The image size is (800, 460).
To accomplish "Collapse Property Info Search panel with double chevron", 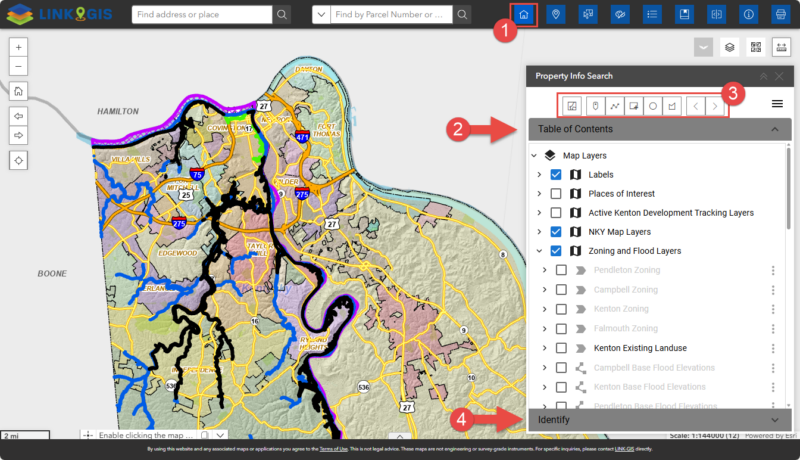I will tap(764, 76).
